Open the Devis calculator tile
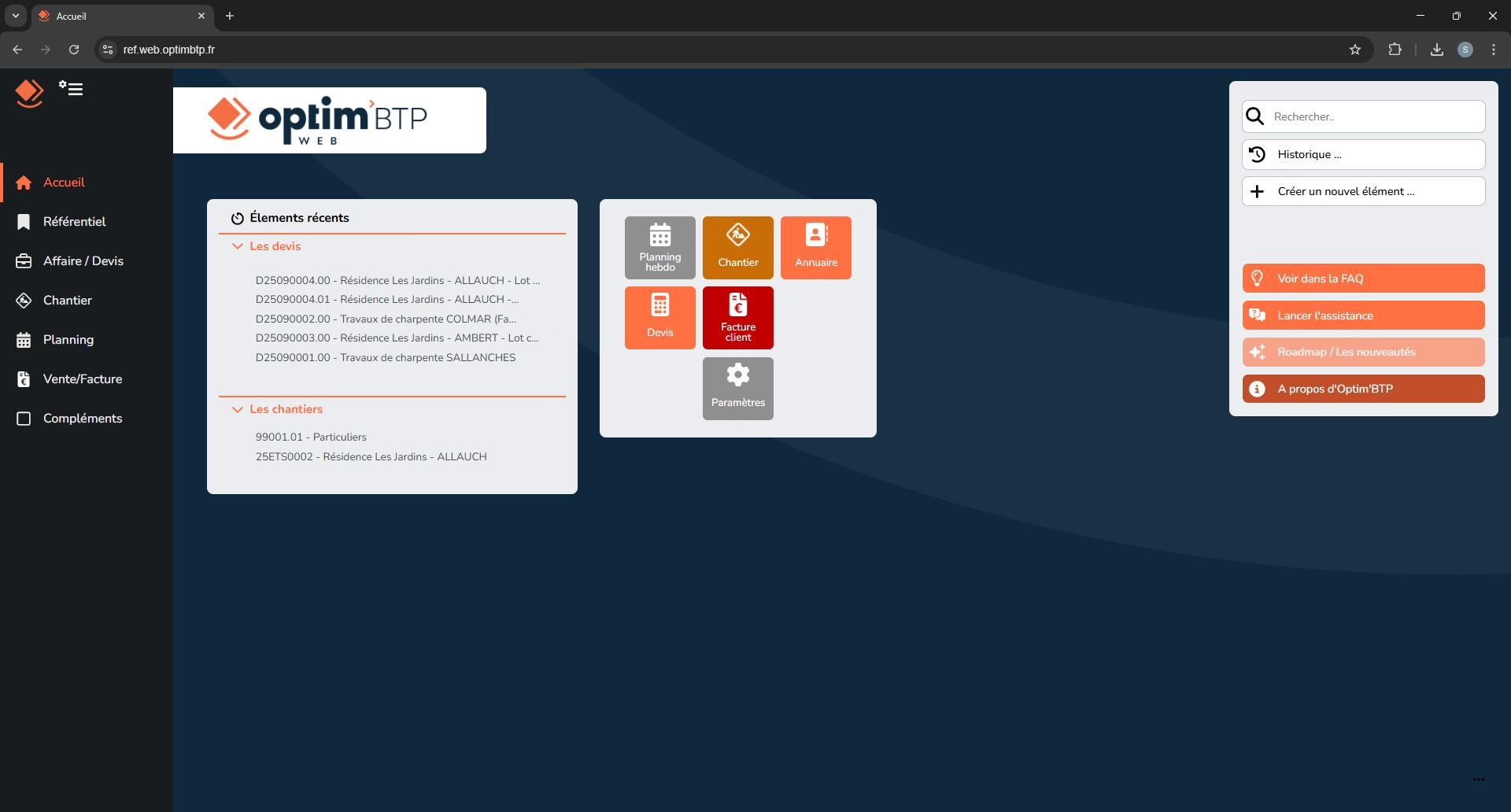Image resolution: width=1511 pixels, height=812 pixels. coord(659,317)
